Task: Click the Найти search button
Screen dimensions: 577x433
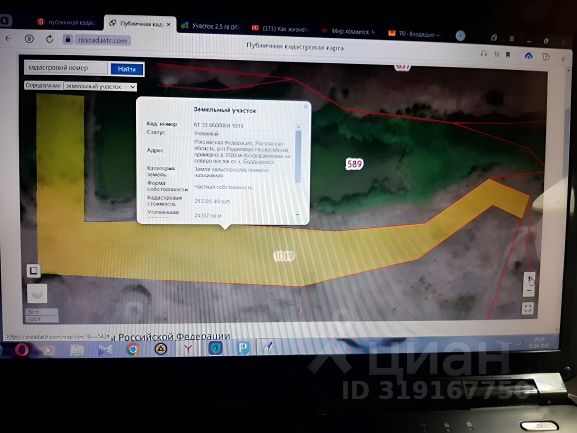Action: click(127, 69)
